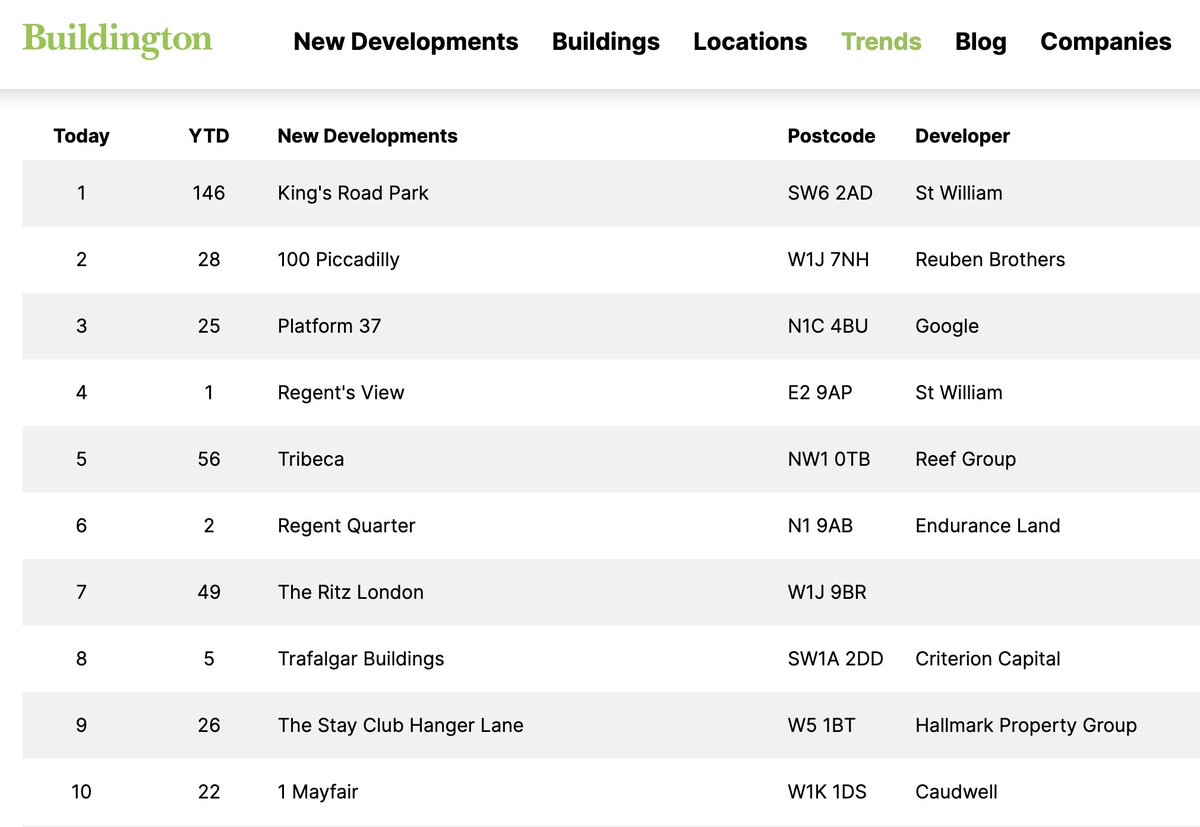Click developer St William for King's Road Park
This screenshot has height=827, width=1200.
point(958,193)
